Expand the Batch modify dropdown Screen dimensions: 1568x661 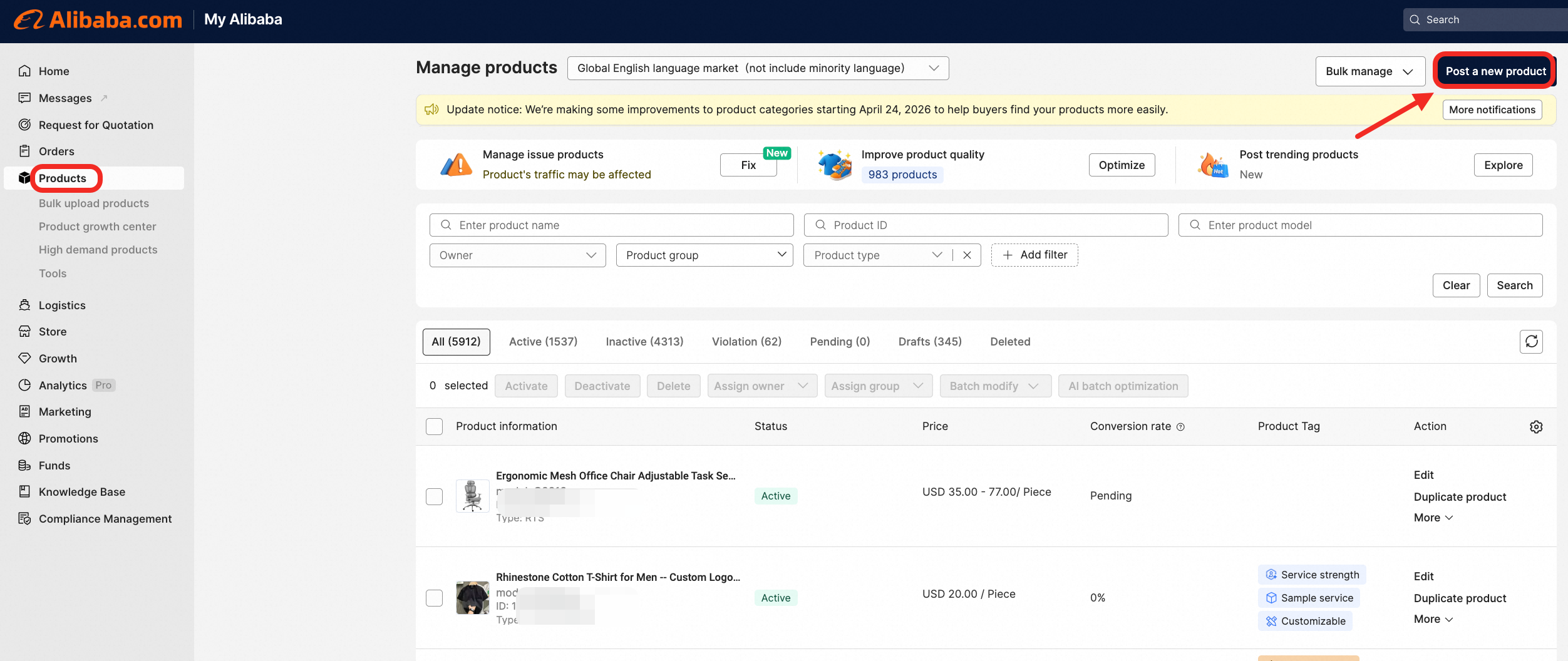click(995, 386)
